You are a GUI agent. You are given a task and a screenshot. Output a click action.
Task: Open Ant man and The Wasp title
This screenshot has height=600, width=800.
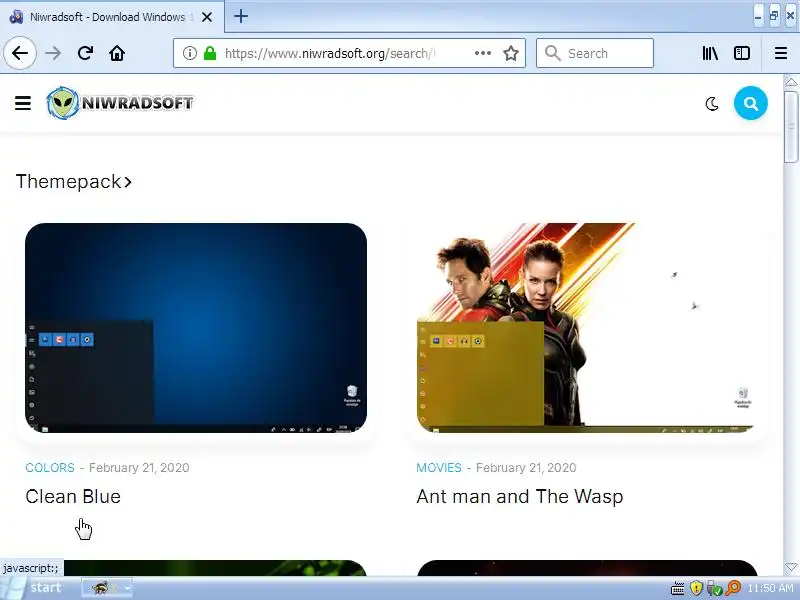pos(520,496)
